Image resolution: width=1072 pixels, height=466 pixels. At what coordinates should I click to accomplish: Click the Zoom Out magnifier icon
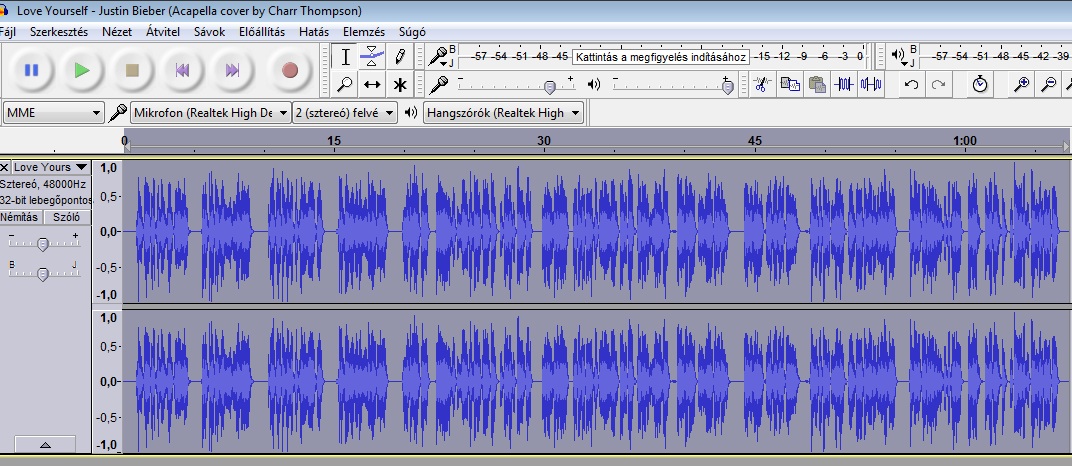1048,85
